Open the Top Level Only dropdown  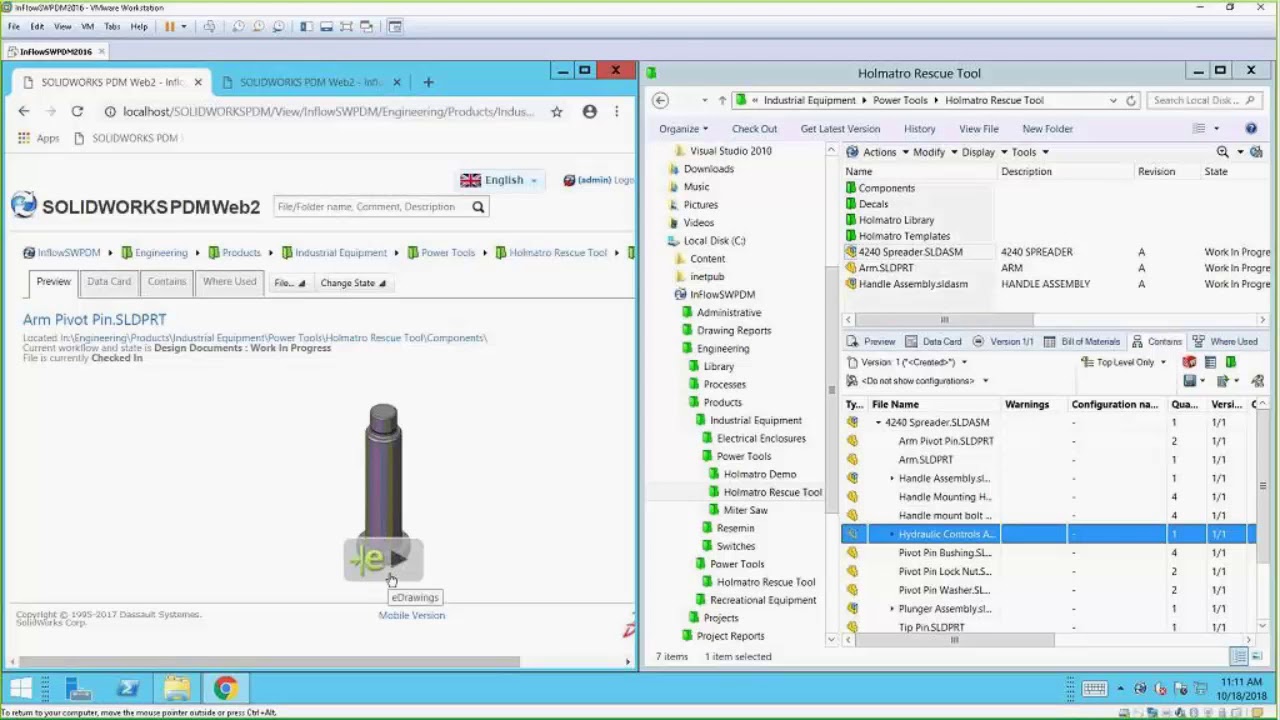pyautogui.click(x=1125, y=362)
